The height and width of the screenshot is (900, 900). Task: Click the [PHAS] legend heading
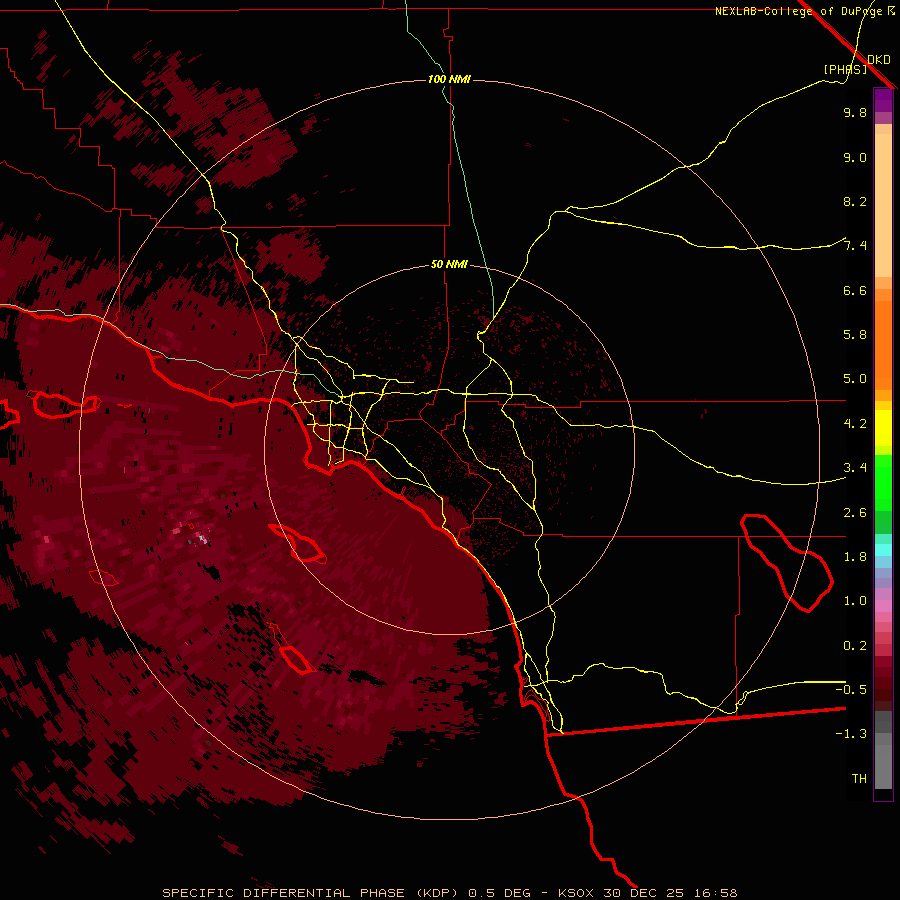845,69
